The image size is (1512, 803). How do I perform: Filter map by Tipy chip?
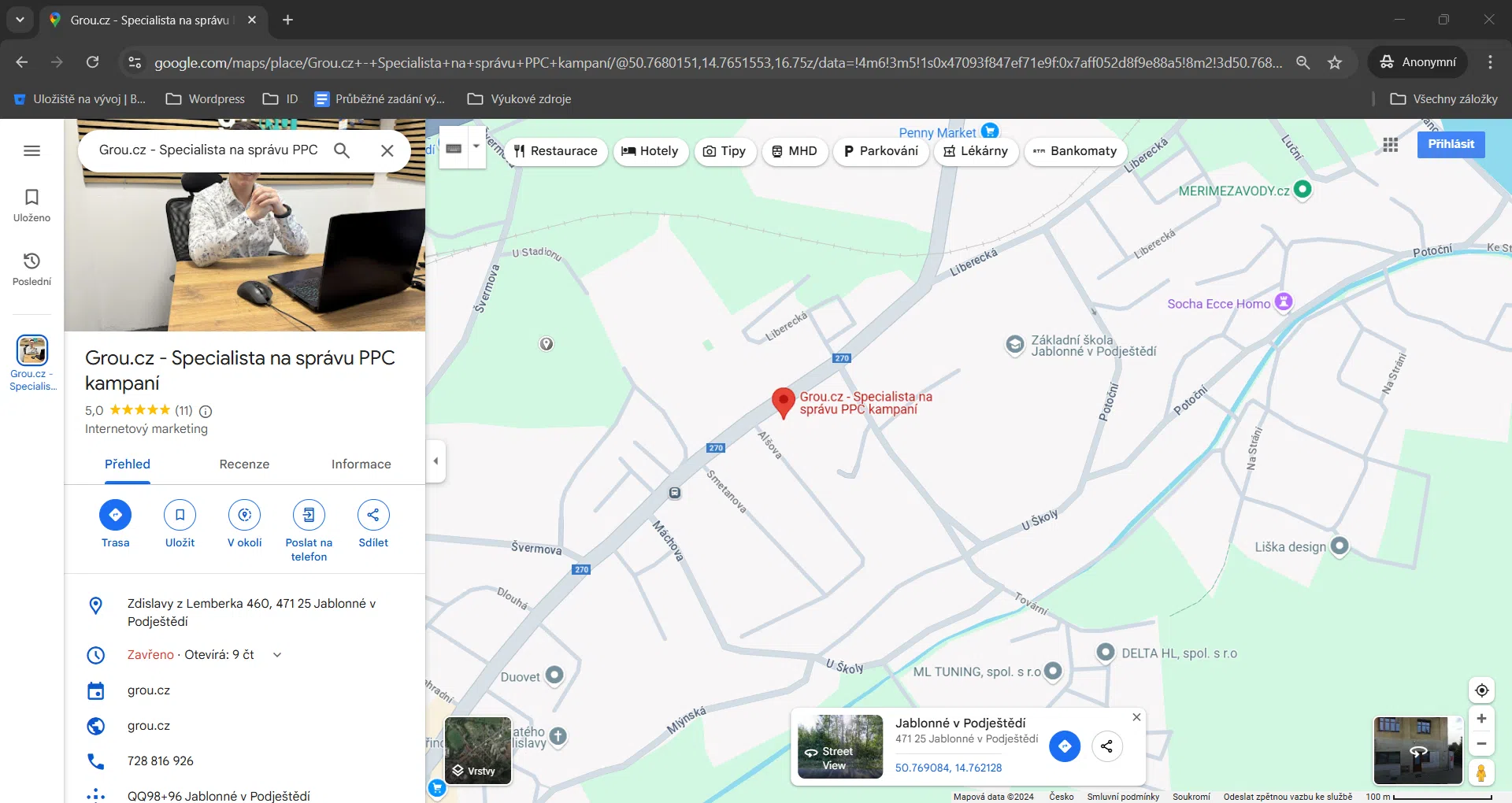724,151
